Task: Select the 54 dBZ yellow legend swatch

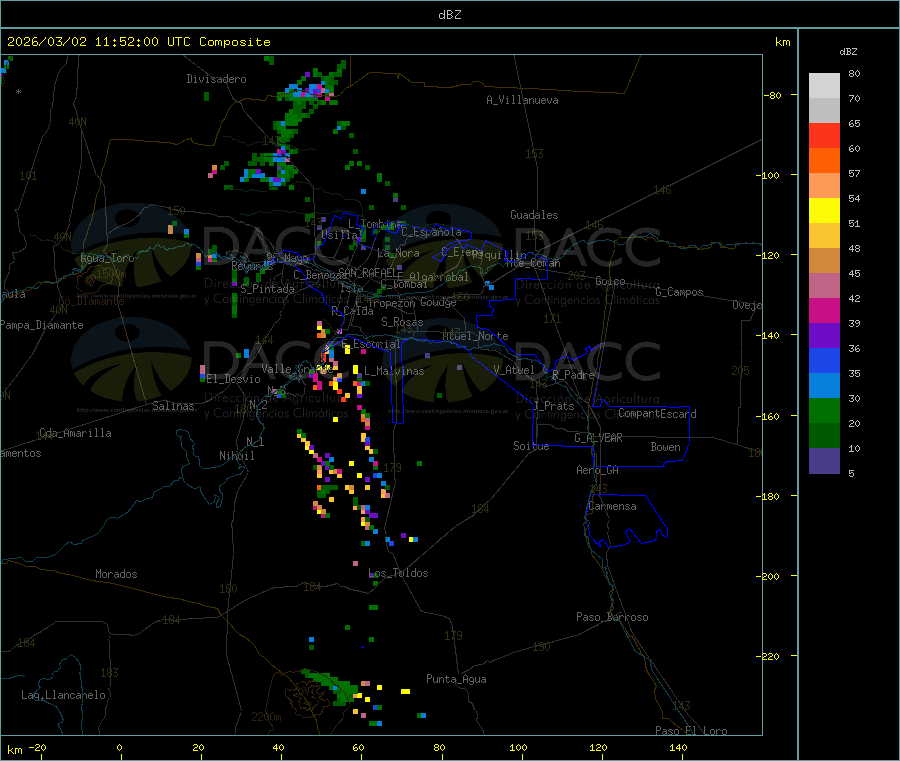Action: [824, 211]
